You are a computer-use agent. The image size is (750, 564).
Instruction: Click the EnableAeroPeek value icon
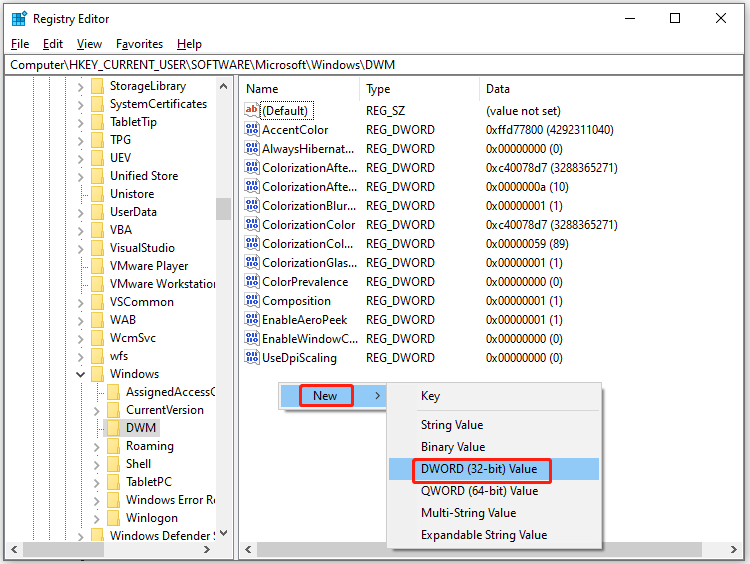coord(252,319)
